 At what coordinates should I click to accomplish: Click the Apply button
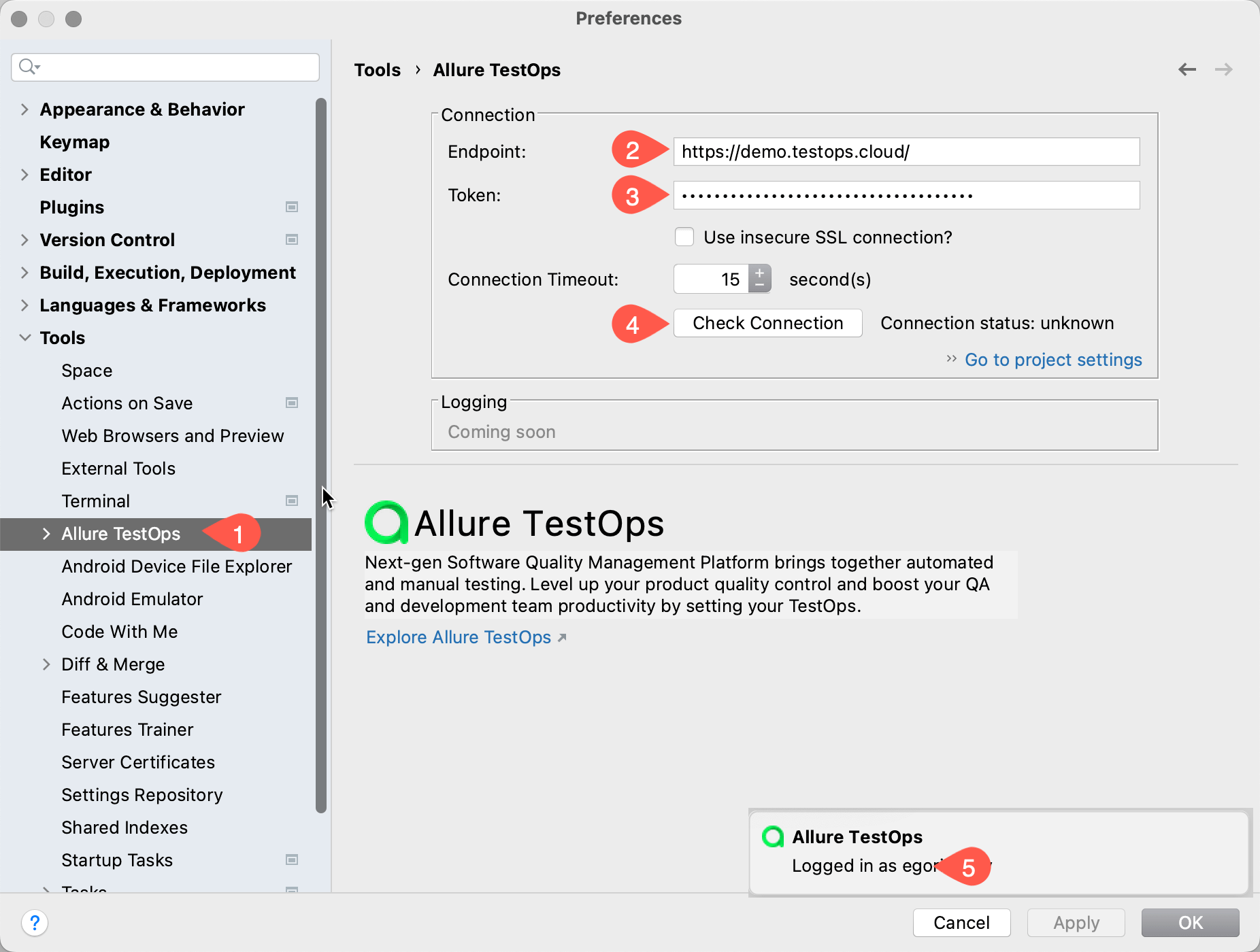[x=1076, y=923]
